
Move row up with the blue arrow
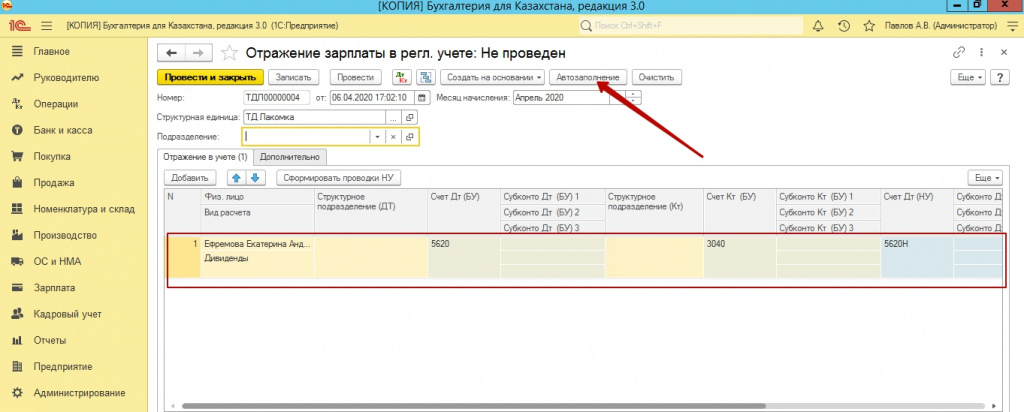(x=235, y=178)
